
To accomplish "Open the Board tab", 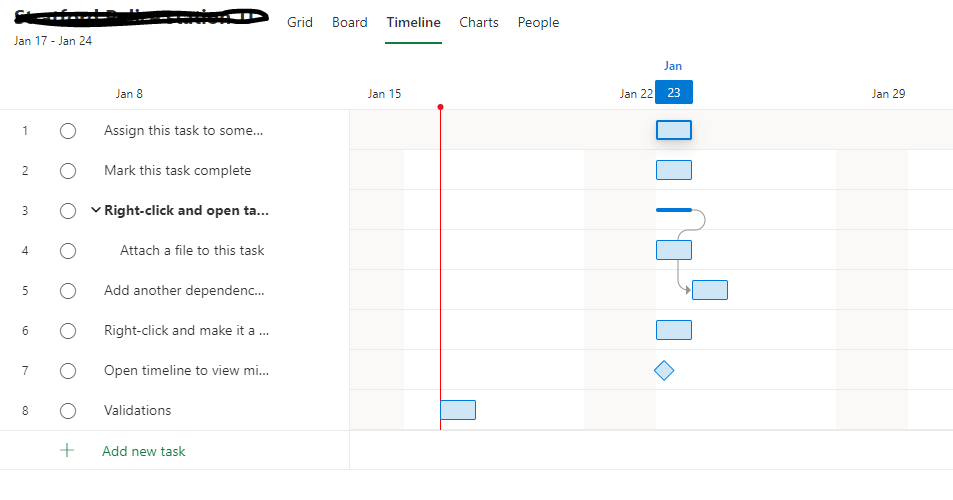I will (x=349, y=22).
